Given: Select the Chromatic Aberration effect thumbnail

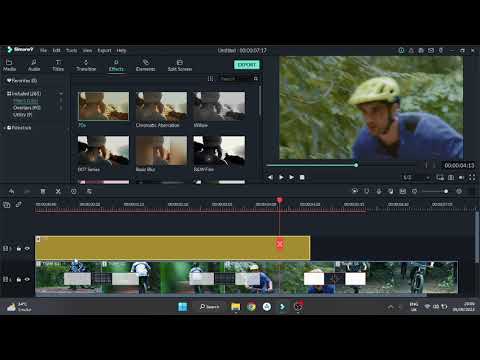Looking at the screenshot, I should point(161,106).
